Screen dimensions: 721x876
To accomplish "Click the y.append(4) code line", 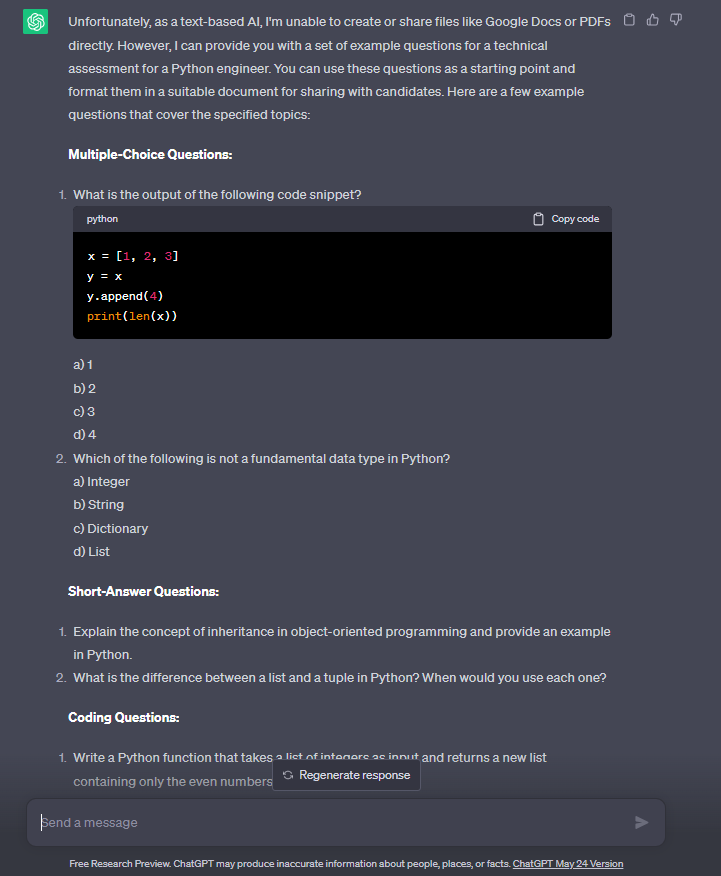I will click(125, 296).
